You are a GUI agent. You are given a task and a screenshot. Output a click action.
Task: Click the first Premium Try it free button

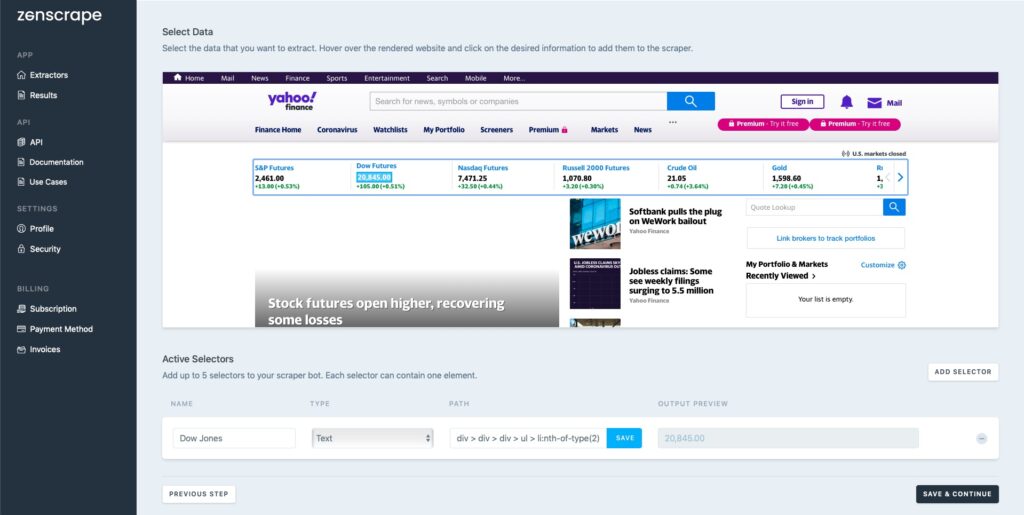[x=763, y=124]
